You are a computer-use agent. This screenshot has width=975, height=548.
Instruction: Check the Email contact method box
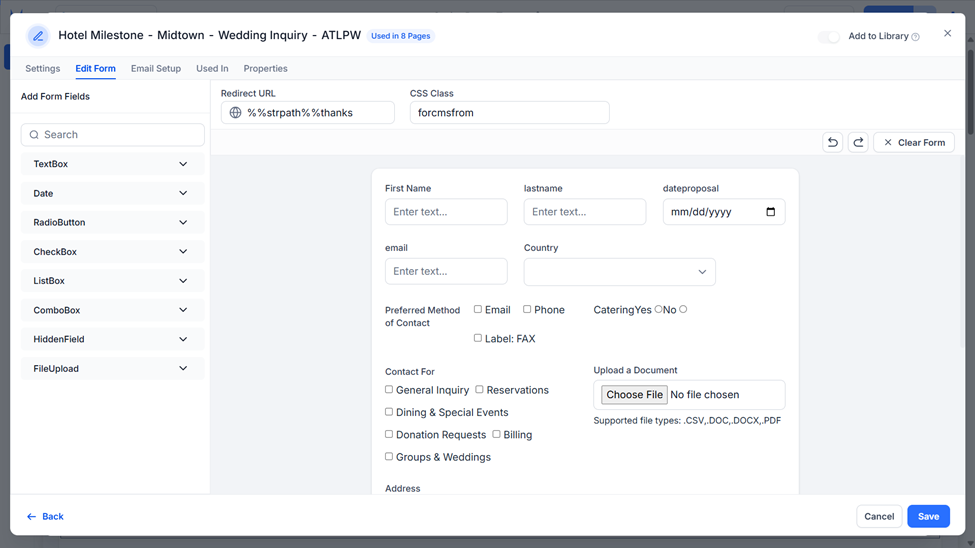coord(478,309)
